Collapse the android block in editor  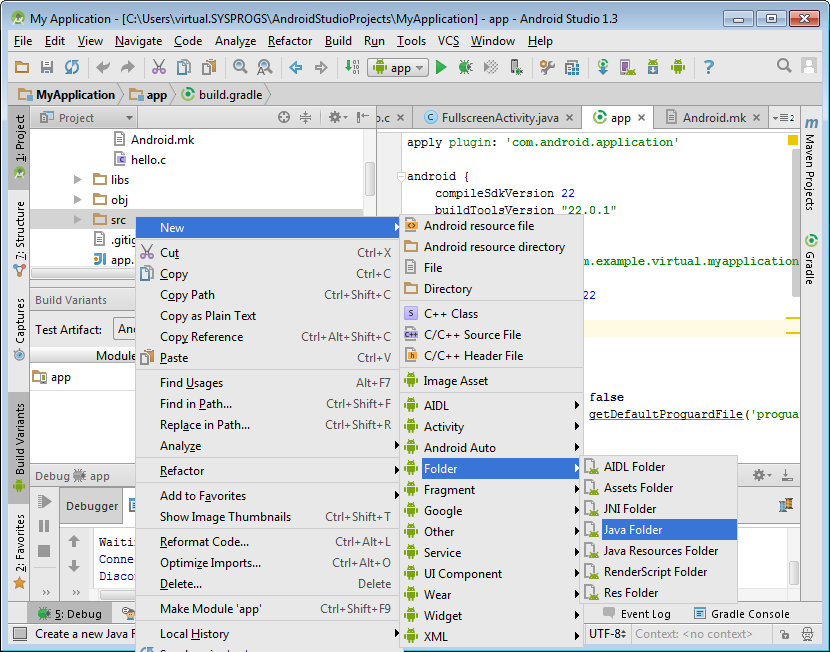coord(401,176)
